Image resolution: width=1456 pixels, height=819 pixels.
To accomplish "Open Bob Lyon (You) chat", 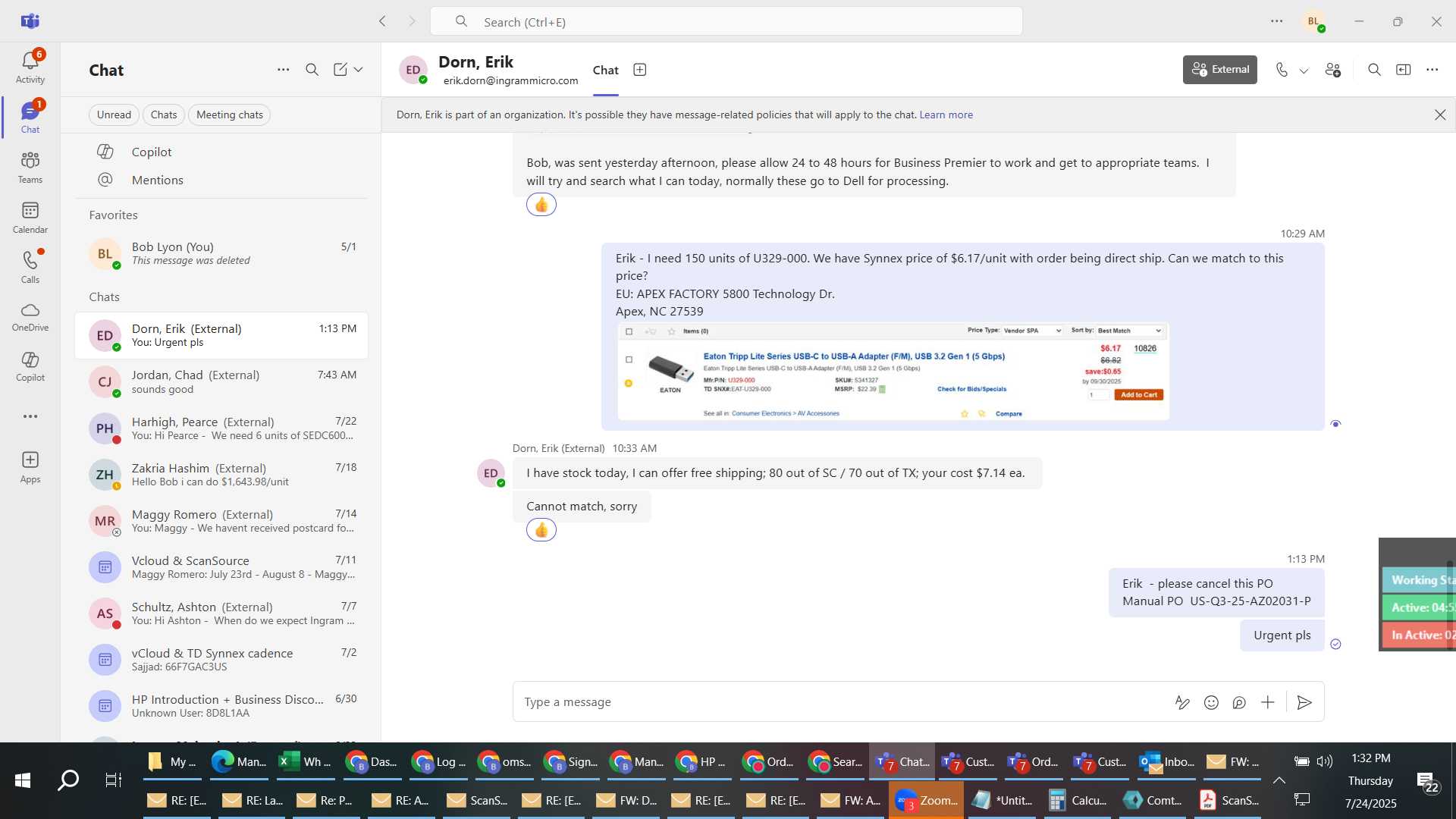I will tap(221, 253).
